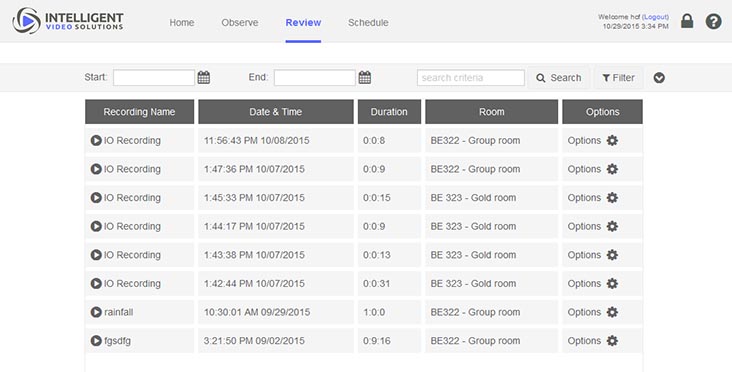Click Options text in fgsdfg row
Image resolution: width=732 pixels, height=372 pixels.
coord(584,341)
